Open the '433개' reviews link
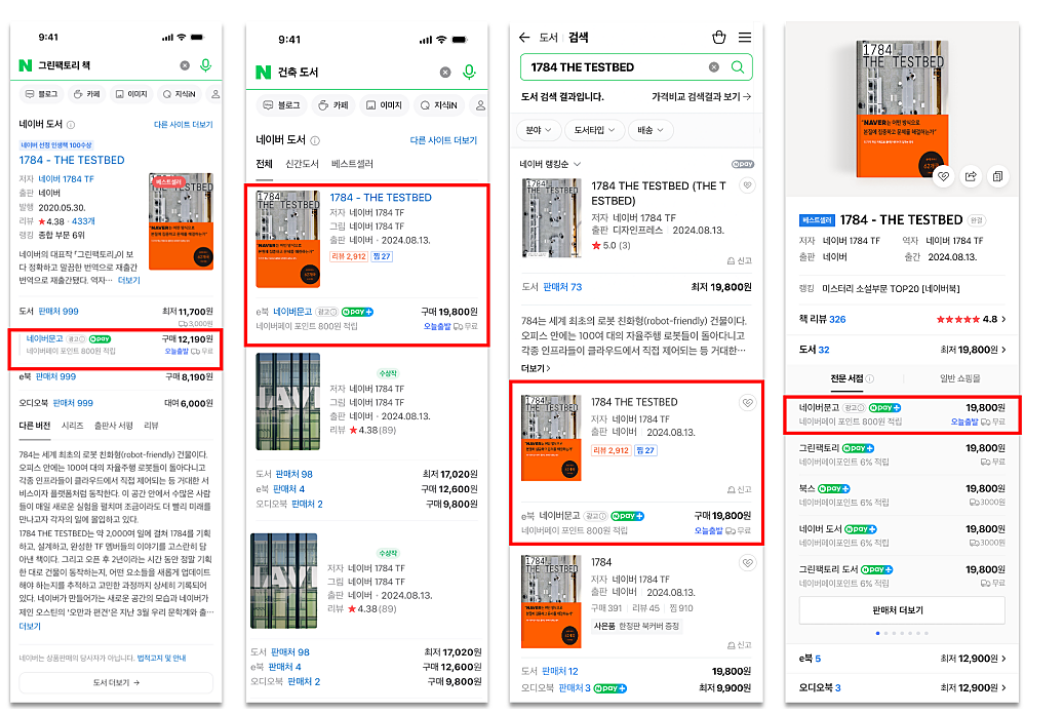The height and width of the screenshot is (709, 1038). 83,221
